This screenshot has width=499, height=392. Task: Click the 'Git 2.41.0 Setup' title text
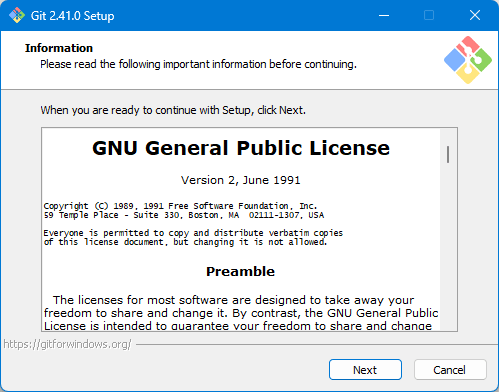click(x=72, y=16)
